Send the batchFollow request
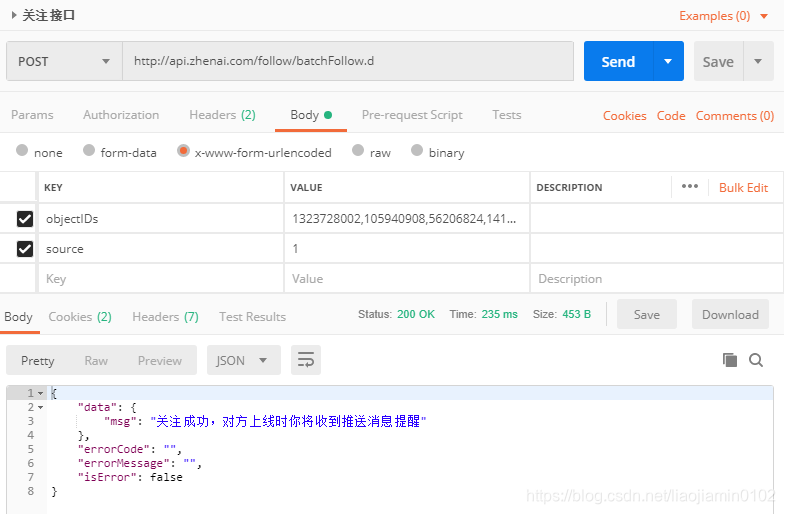Image resolution: width=785 pixels, height=514 pixels. pos(618,61)
